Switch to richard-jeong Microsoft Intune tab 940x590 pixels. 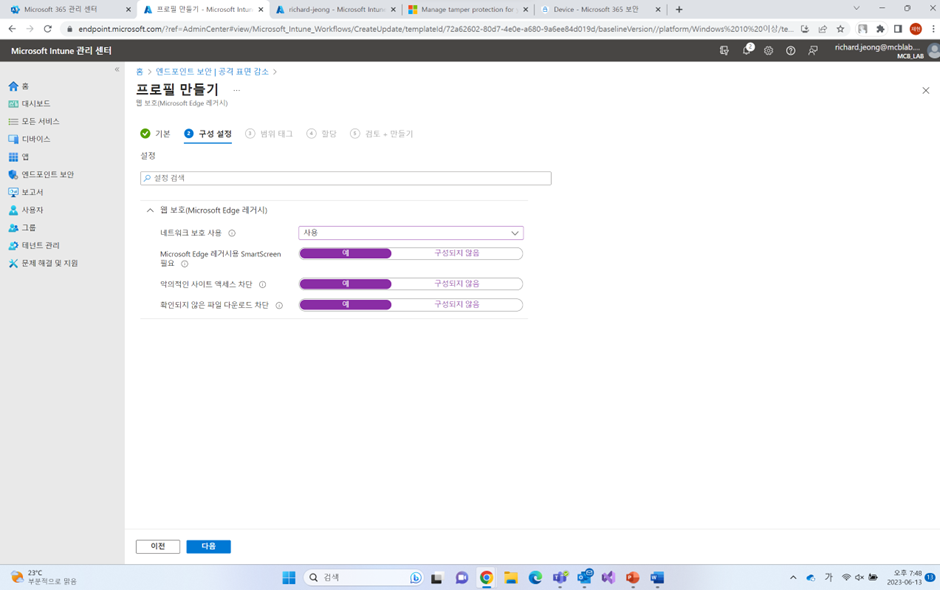pyautogui.click(x=336, y=10)
